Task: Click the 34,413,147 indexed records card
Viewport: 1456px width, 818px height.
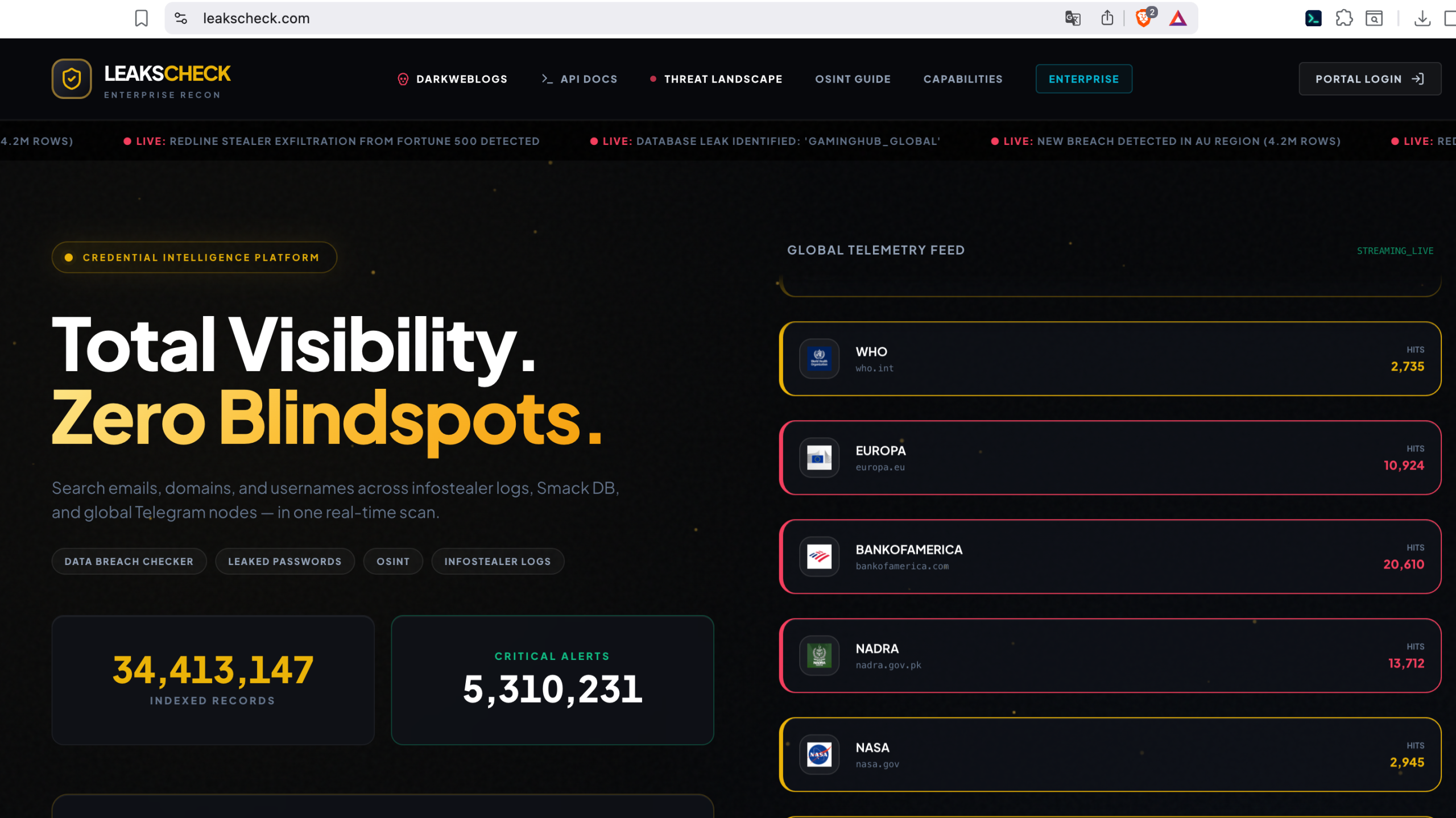Action: pyautogui.click(x=213, y=680)
